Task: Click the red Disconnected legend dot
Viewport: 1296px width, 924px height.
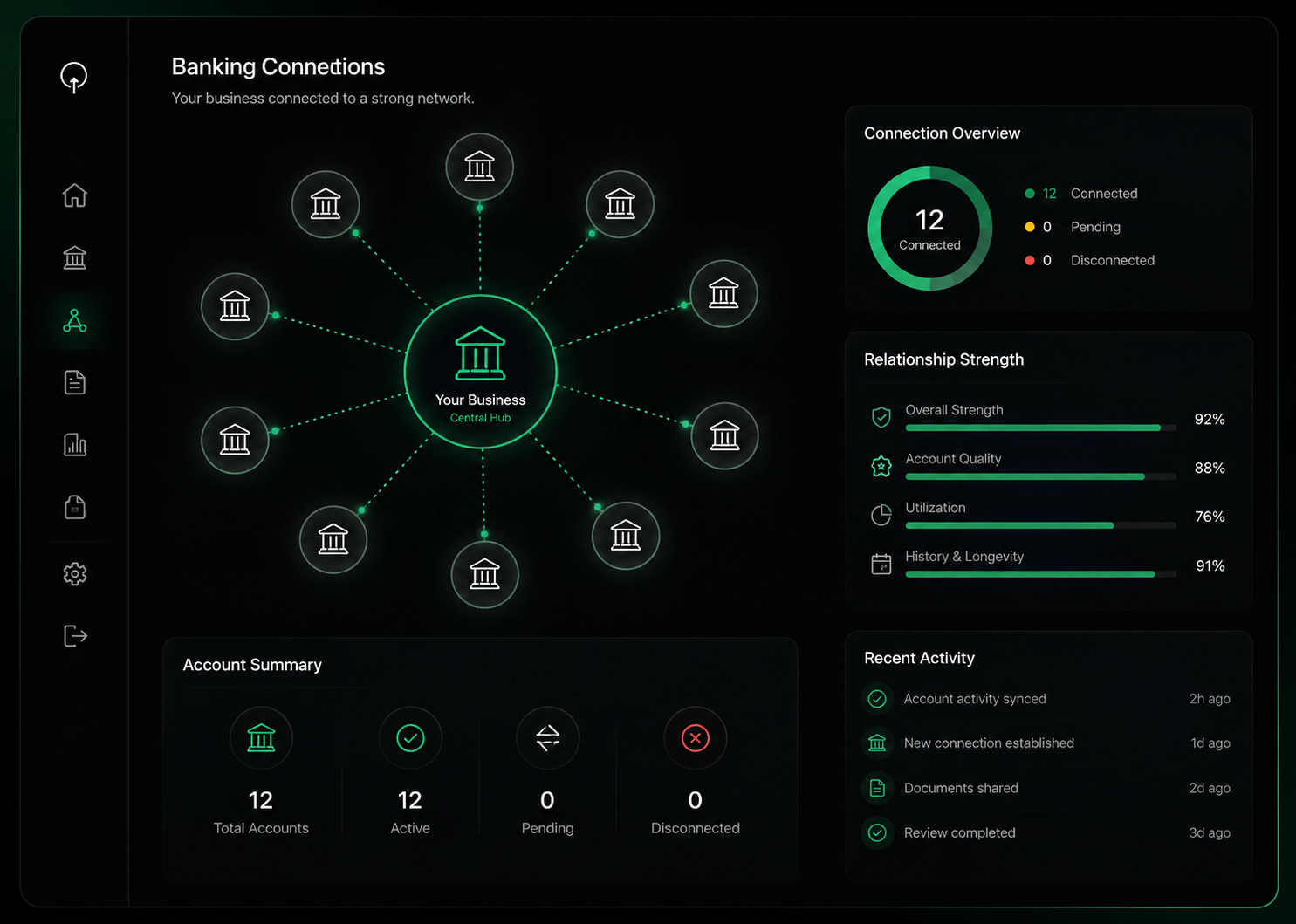Action: [x=1030, y=260]
